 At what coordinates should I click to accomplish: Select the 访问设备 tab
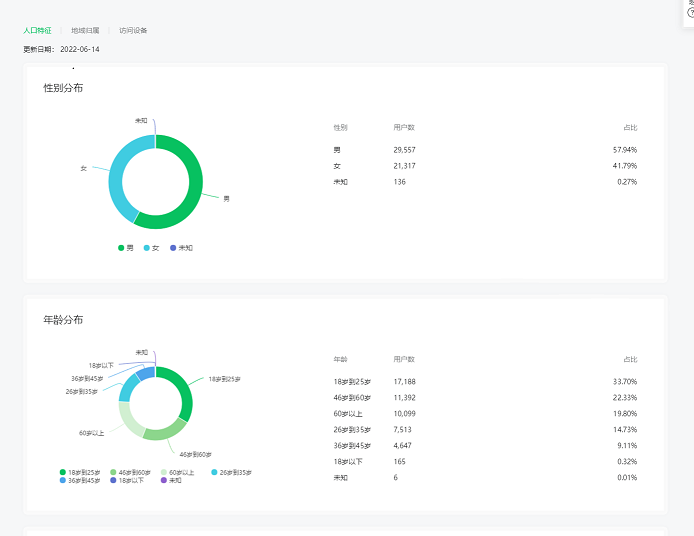click(x=133, y=31)
